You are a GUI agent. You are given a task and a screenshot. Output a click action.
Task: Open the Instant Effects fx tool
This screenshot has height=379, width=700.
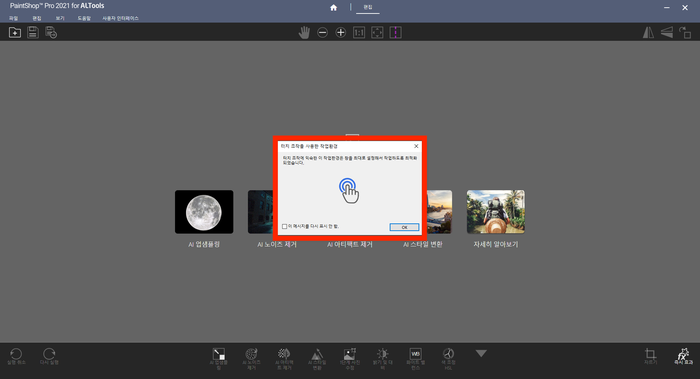coord(683,356)
